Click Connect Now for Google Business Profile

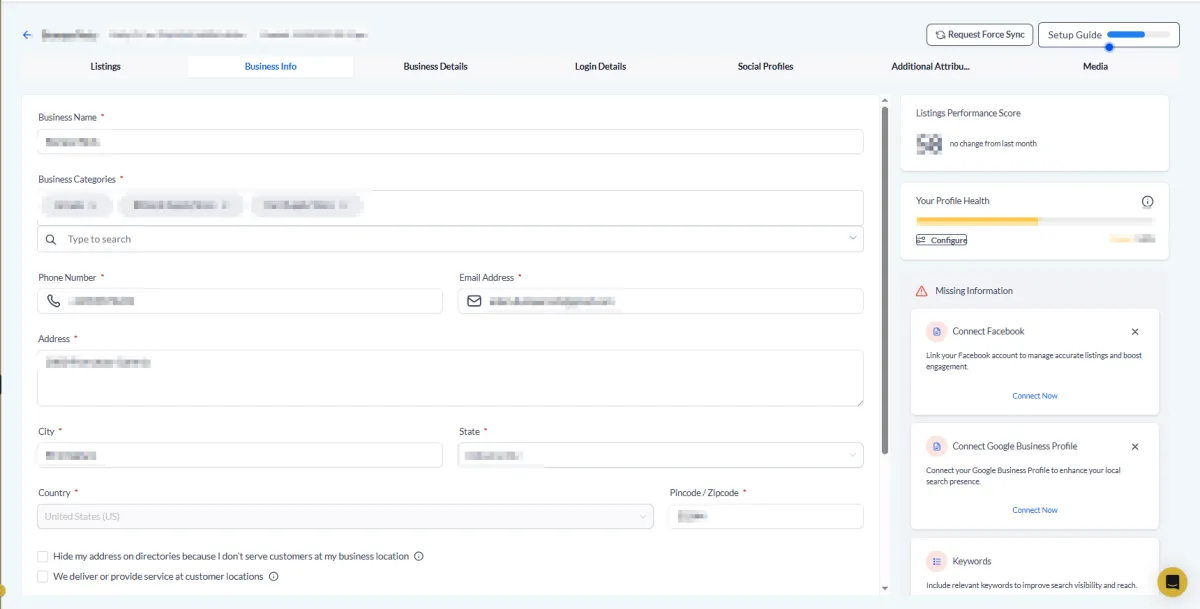point(1035,510)
